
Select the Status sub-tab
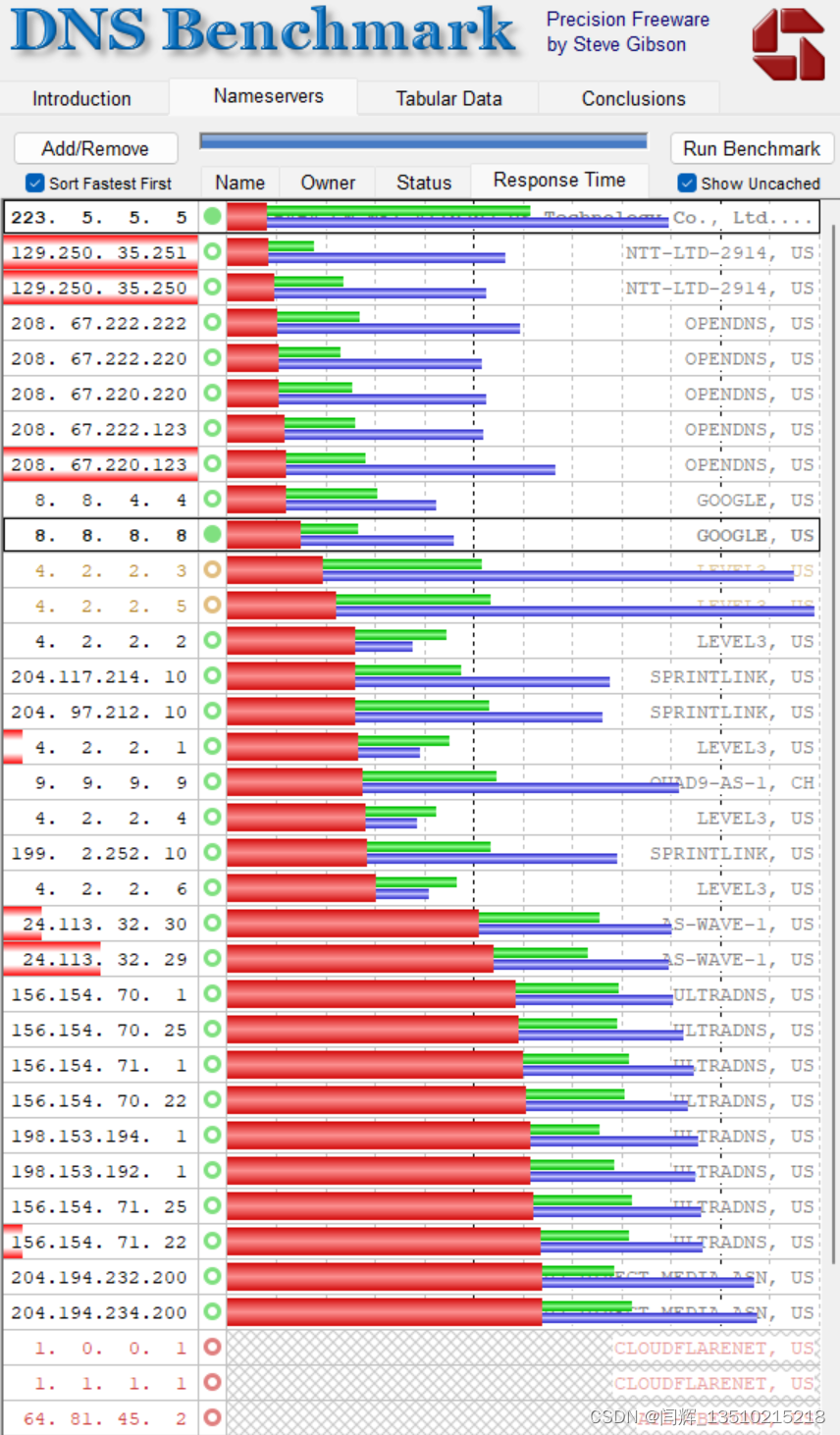point(424,183)
